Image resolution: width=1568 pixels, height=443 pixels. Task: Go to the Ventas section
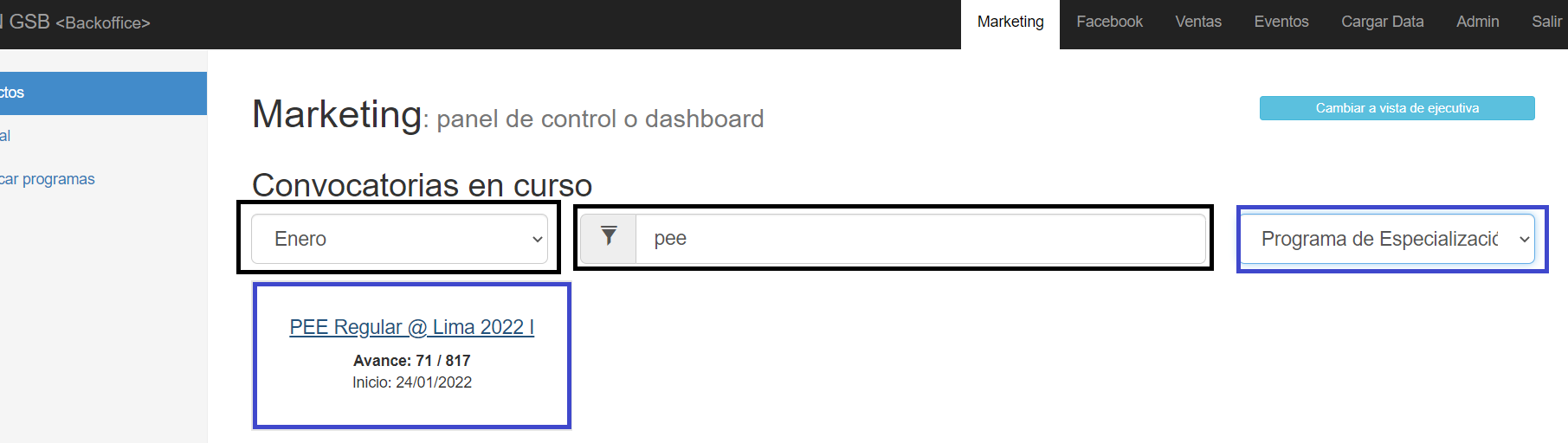[1198, 22]
